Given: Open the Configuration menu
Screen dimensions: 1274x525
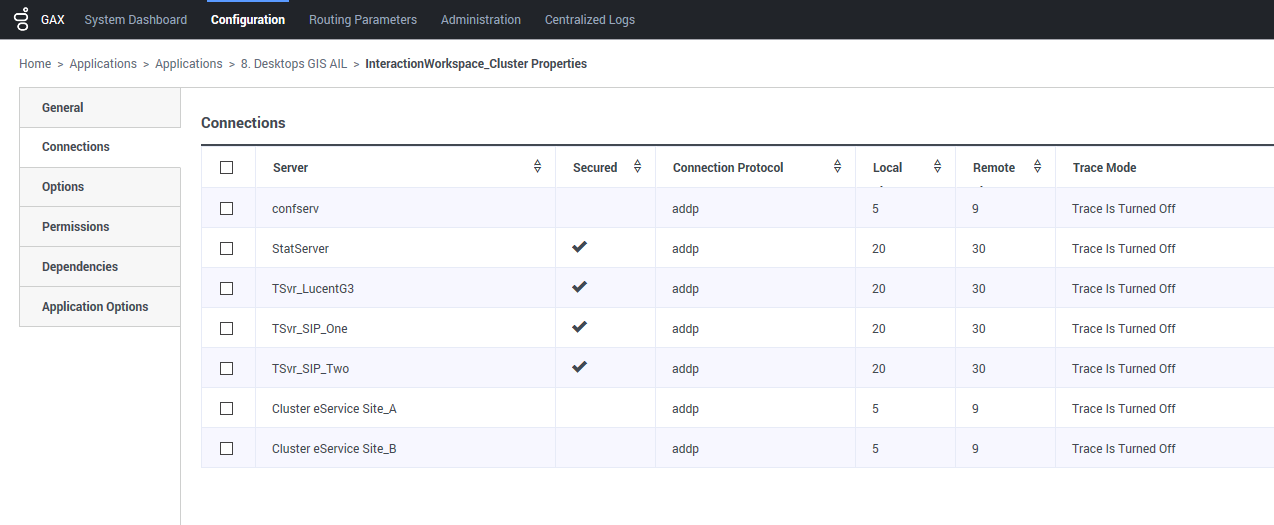Looking at the screenshot, I should [x=248, y=19].
